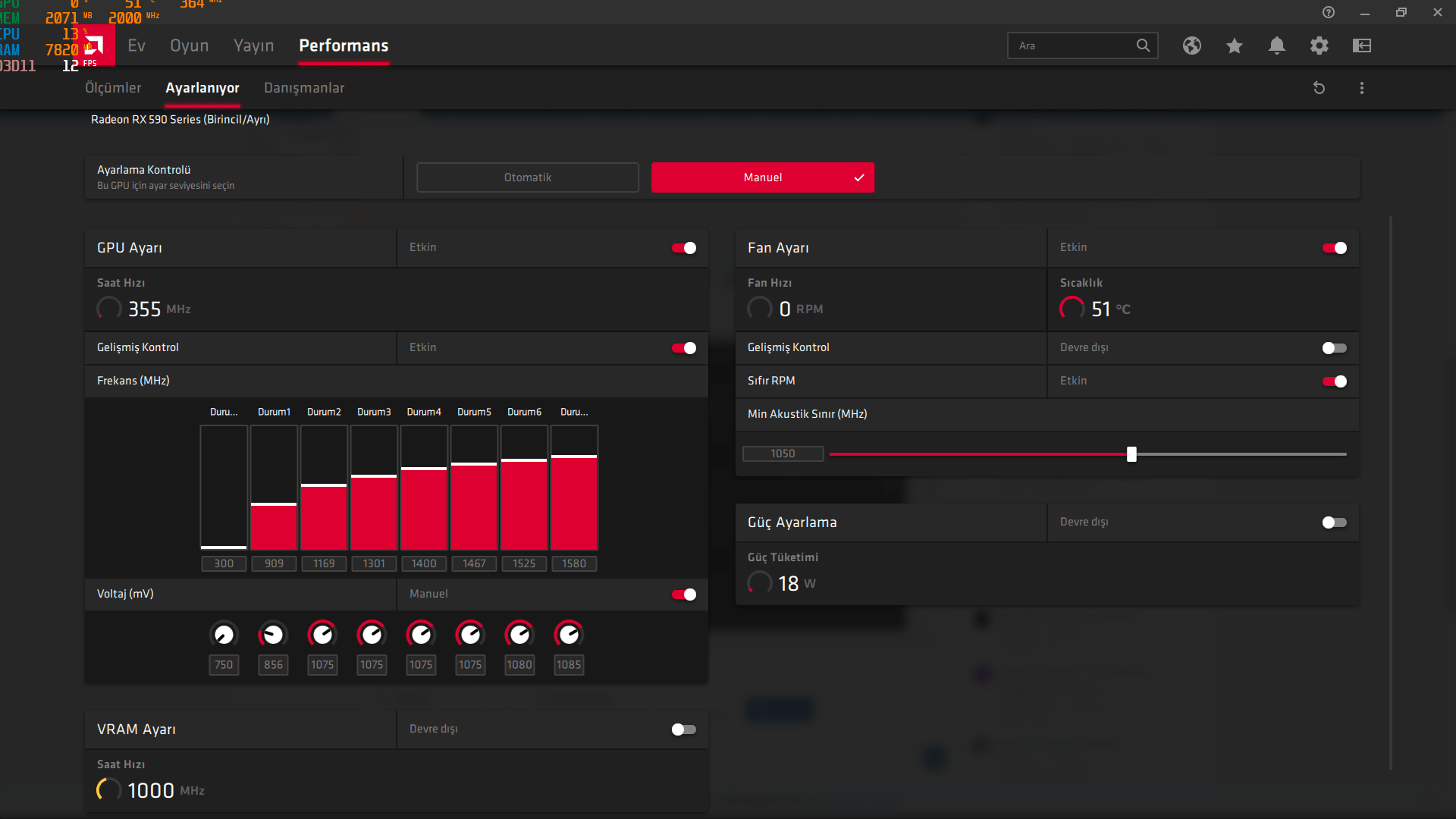Select the Manuel tuning button
1456x819 pixels.
tap(762, 177)
